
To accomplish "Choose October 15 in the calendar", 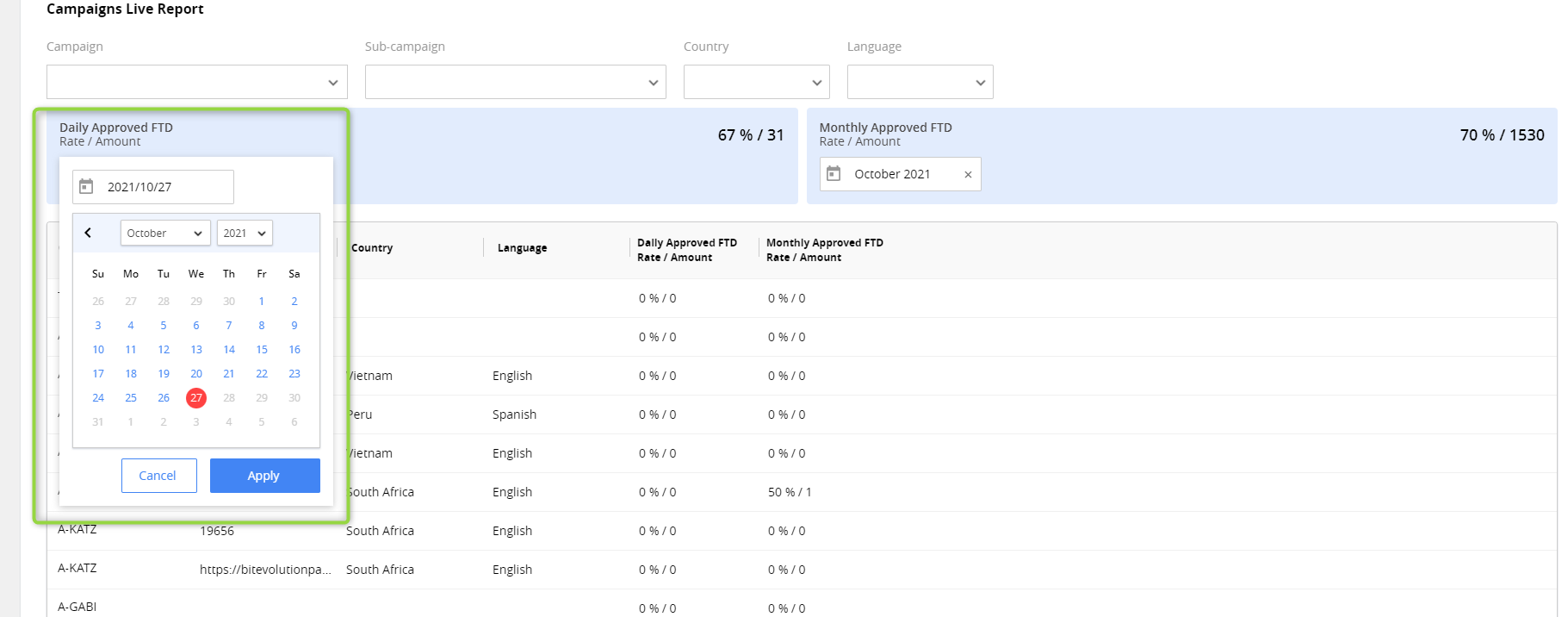I will tap(262, 350).
